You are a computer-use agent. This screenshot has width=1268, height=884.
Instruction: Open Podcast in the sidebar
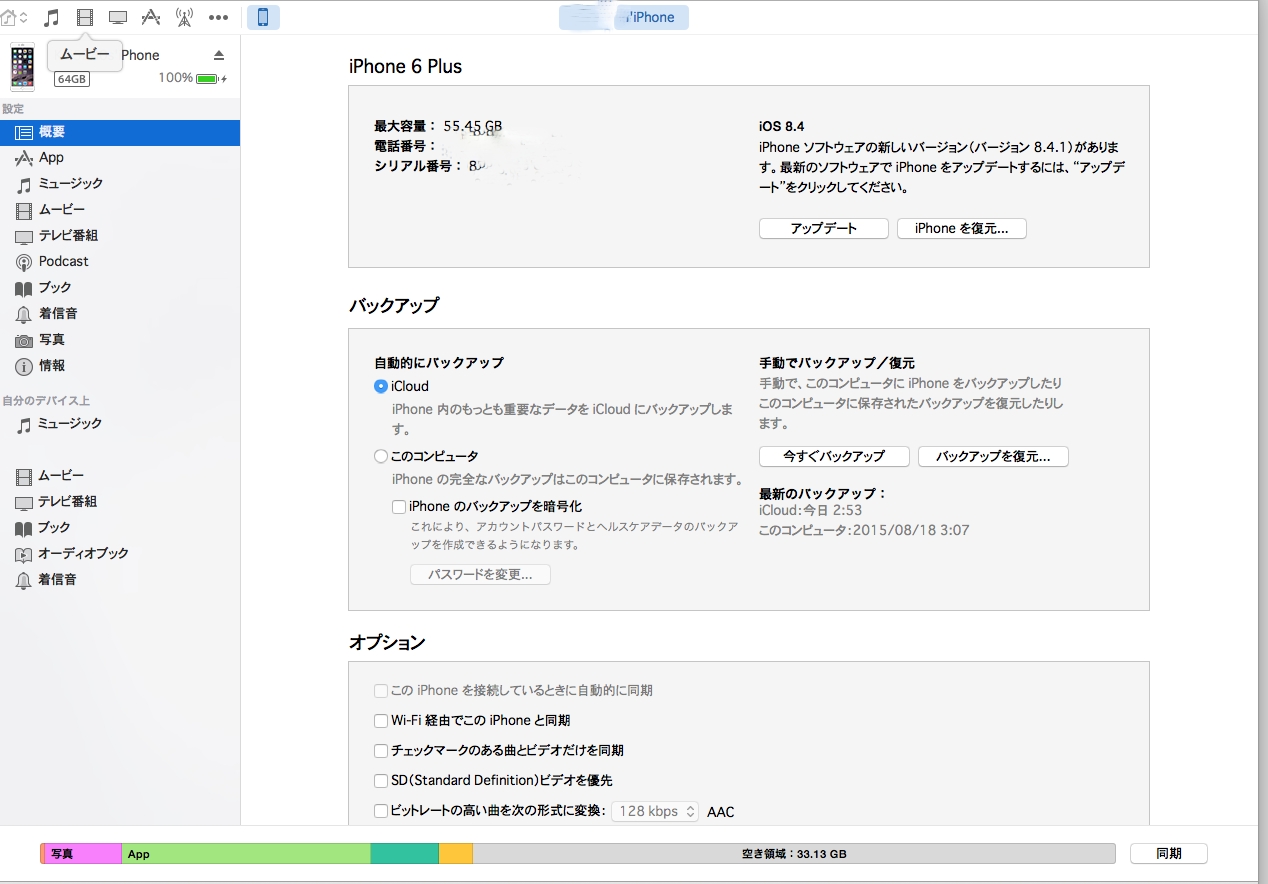[120, 262]
